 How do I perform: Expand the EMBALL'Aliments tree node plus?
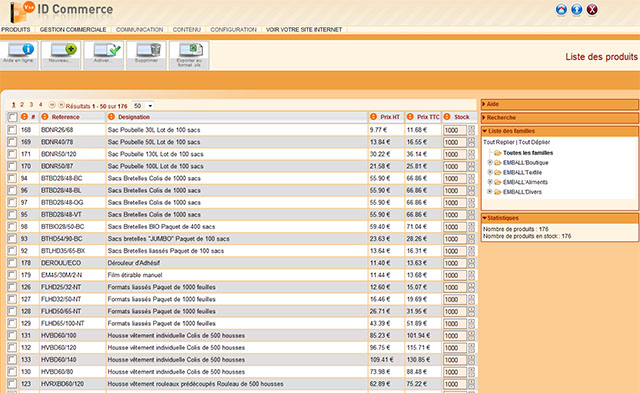(x=490, y=182)
